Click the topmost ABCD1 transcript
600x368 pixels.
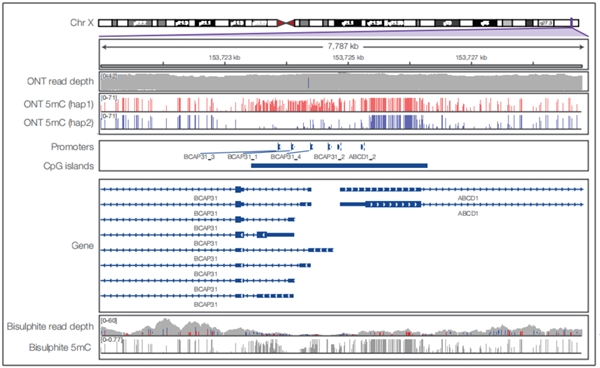coord(461,189)
